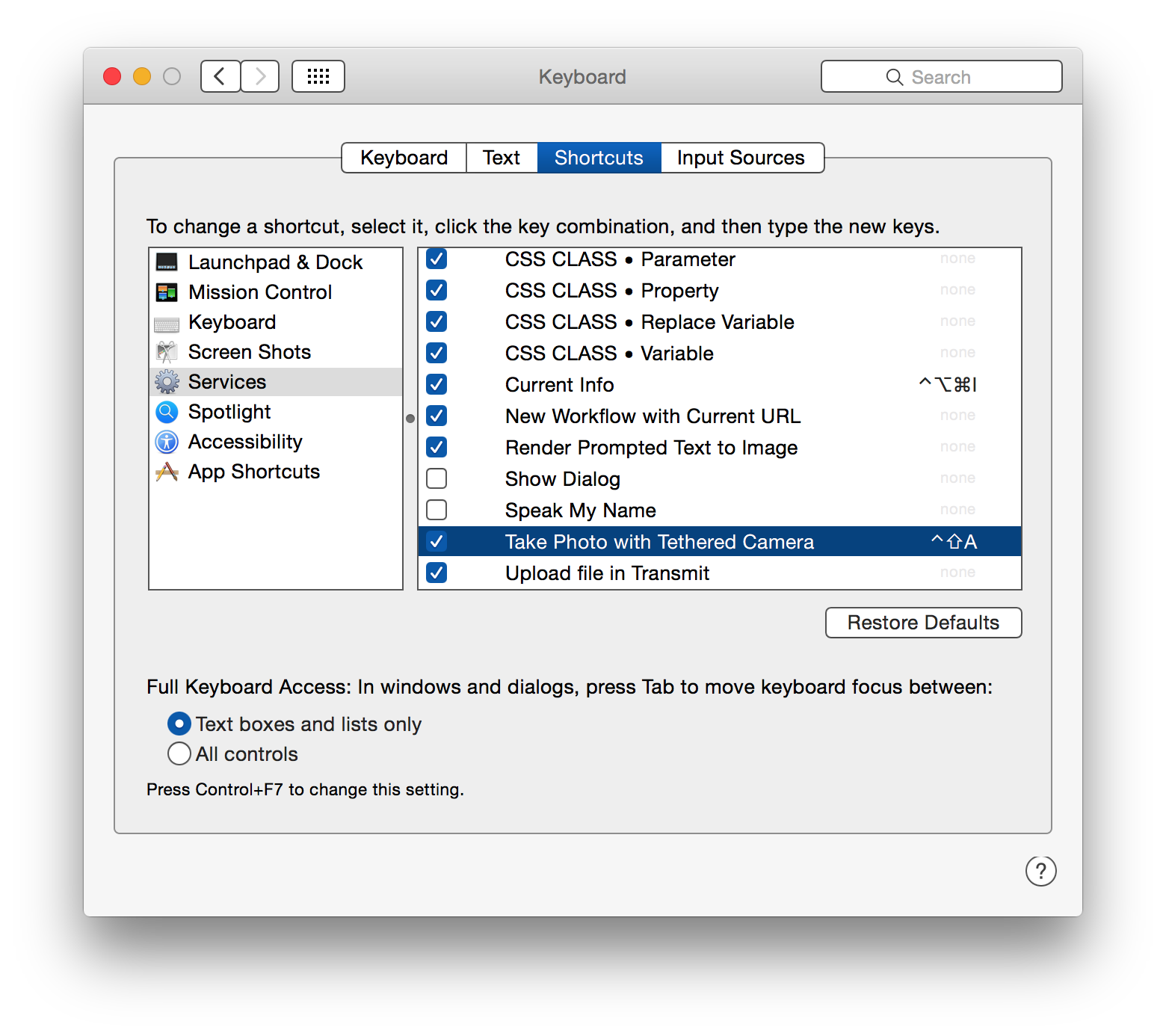The image size is (1166, 1036).
Task: Click the Screen Shots scissors icon
Action: point(167,352)
